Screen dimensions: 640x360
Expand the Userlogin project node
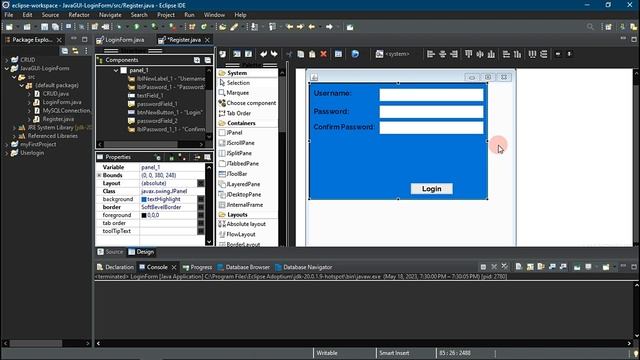(7, 153)
